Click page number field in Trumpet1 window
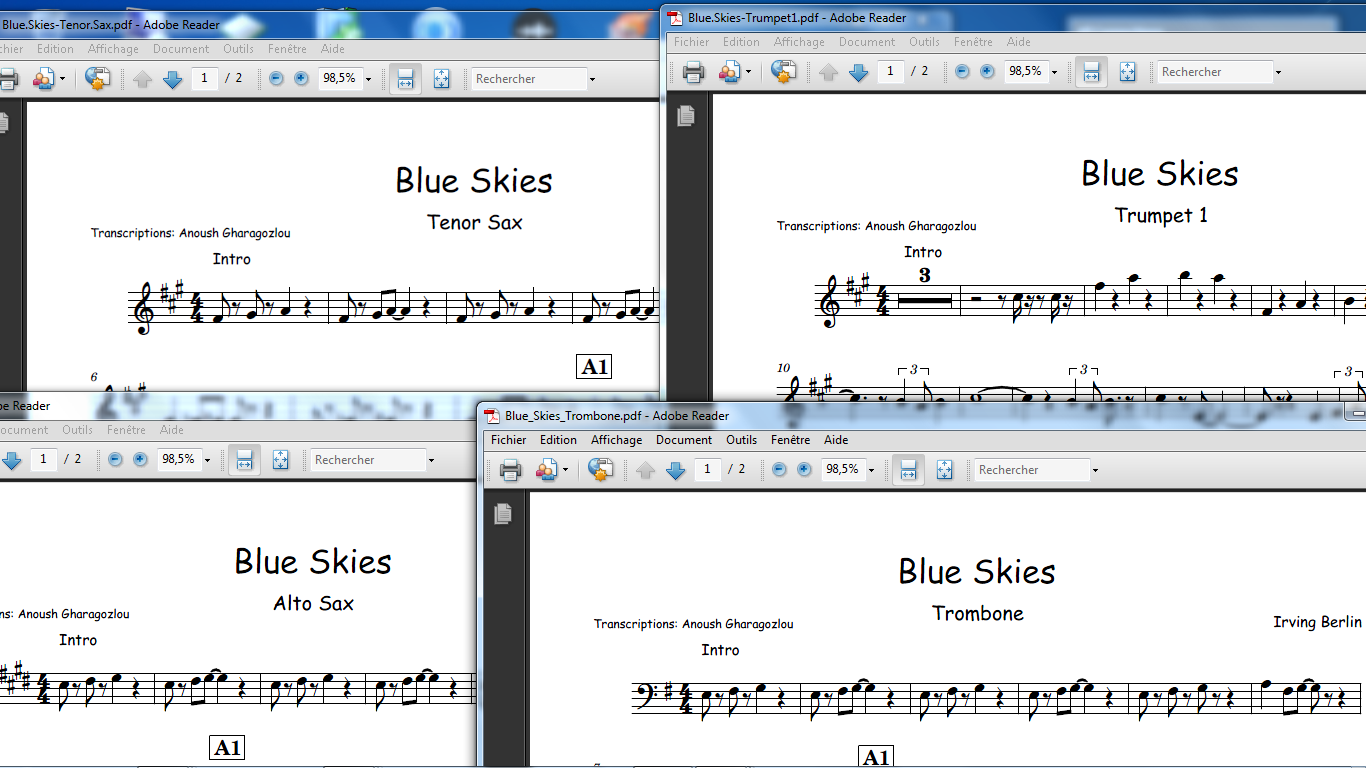The width and height of the screenshot is (1366, 768). [890, 71]
